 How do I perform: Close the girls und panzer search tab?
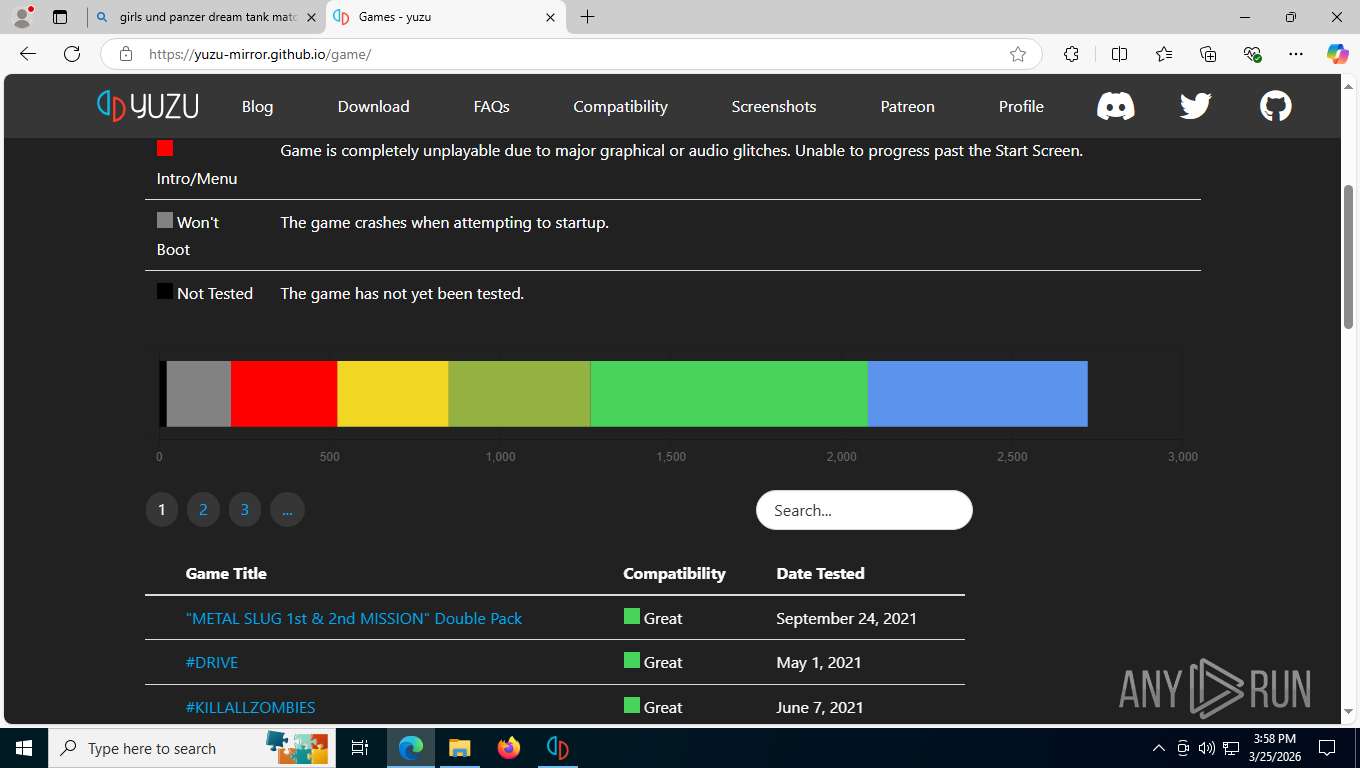(311, 17)
